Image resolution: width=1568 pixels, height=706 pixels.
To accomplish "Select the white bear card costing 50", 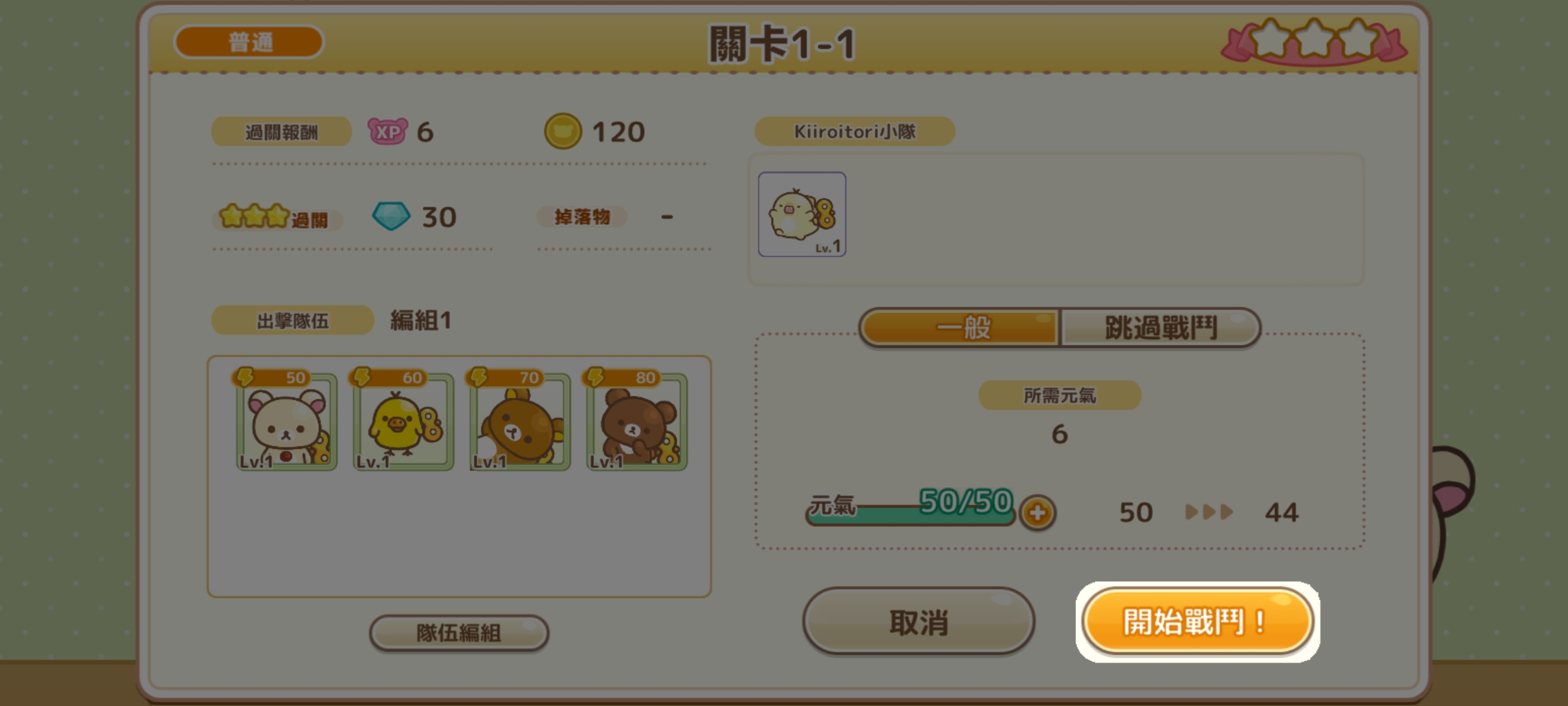I will coord(286,419).
